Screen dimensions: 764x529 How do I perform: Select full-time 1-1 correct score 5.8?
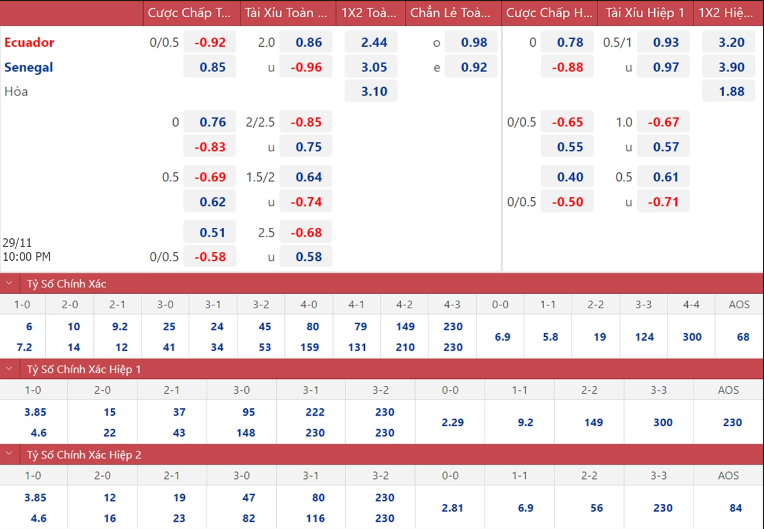point(549,337)
